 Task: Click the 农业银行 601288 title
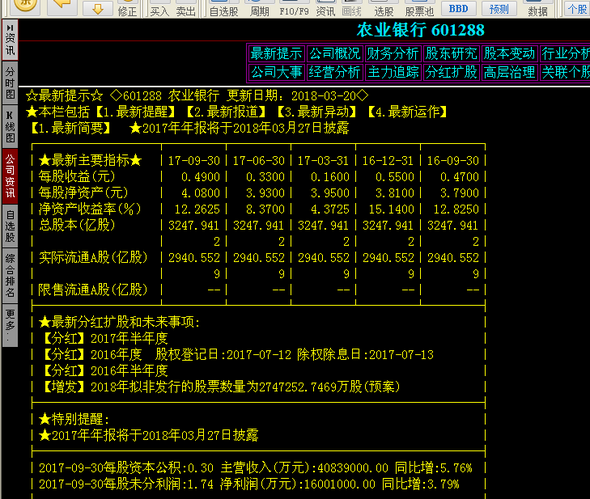420,30
